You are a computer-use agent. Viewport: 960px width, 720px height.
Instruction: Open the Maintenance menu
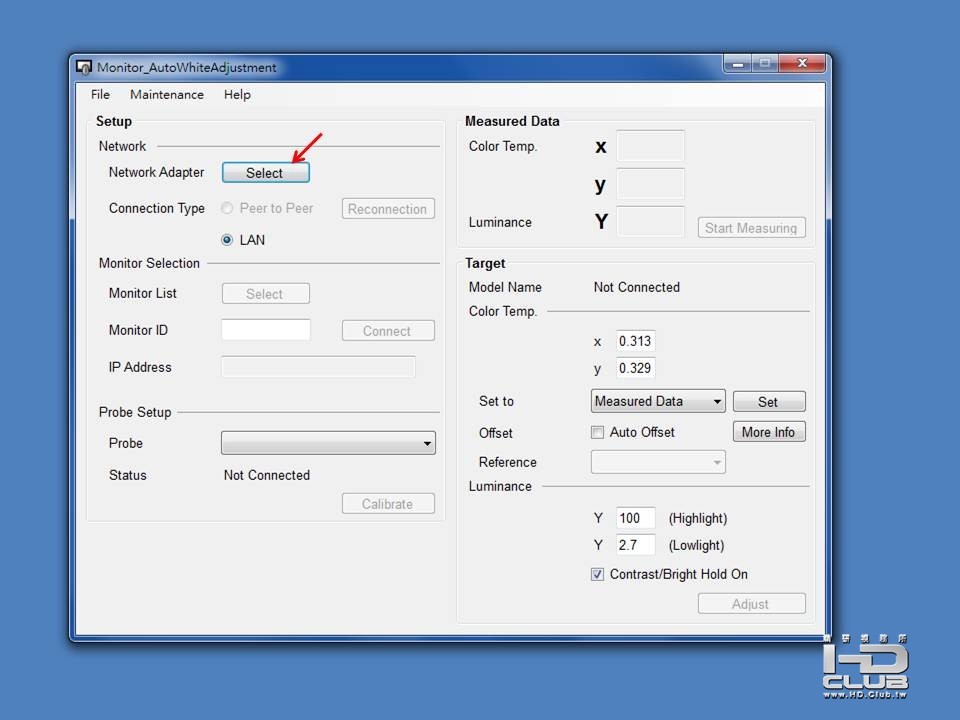point(167,94)
